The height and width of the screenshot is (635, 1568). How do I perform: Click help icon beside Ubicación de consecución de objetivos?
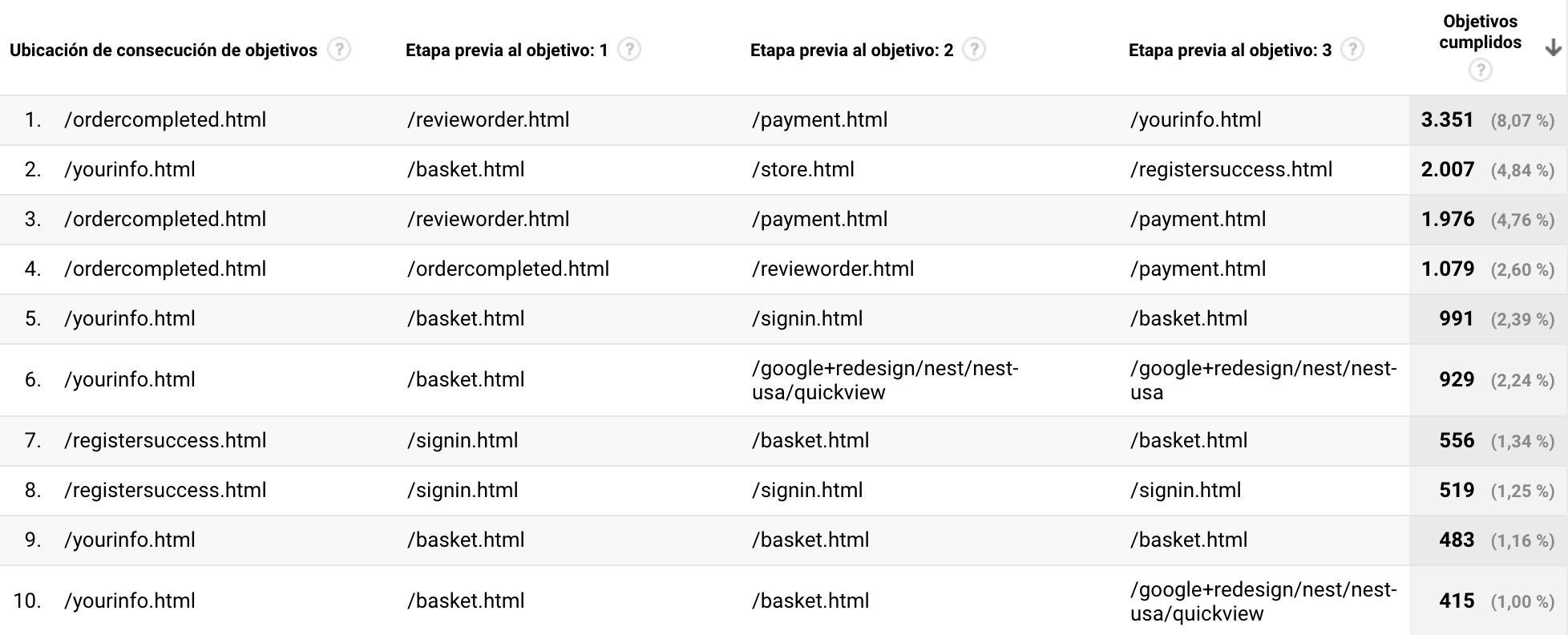(x=339, y=50)
